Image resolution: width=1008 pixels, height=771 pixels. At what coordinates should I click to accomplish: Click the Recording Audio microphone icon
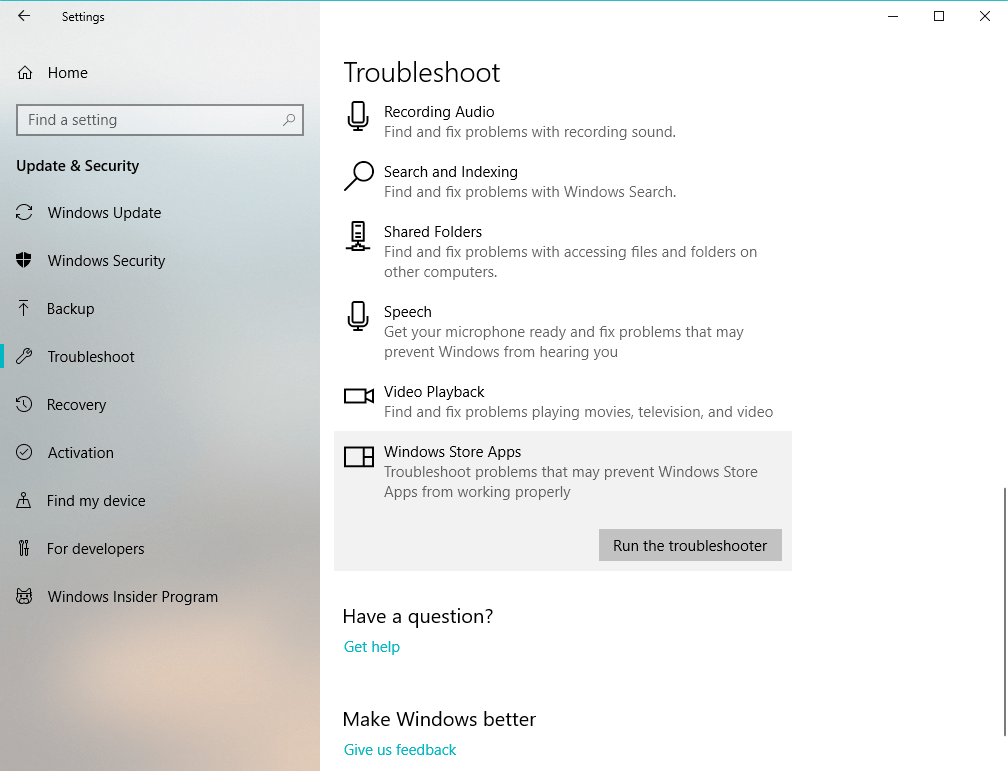click(x=358, y=116)
